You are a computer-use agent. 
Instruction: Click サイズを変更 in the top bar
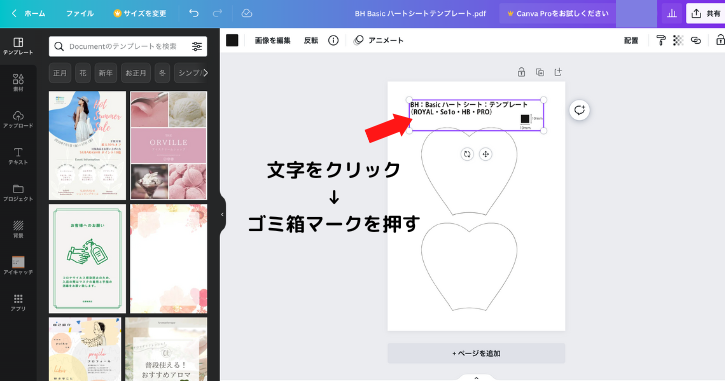[139, 13]
